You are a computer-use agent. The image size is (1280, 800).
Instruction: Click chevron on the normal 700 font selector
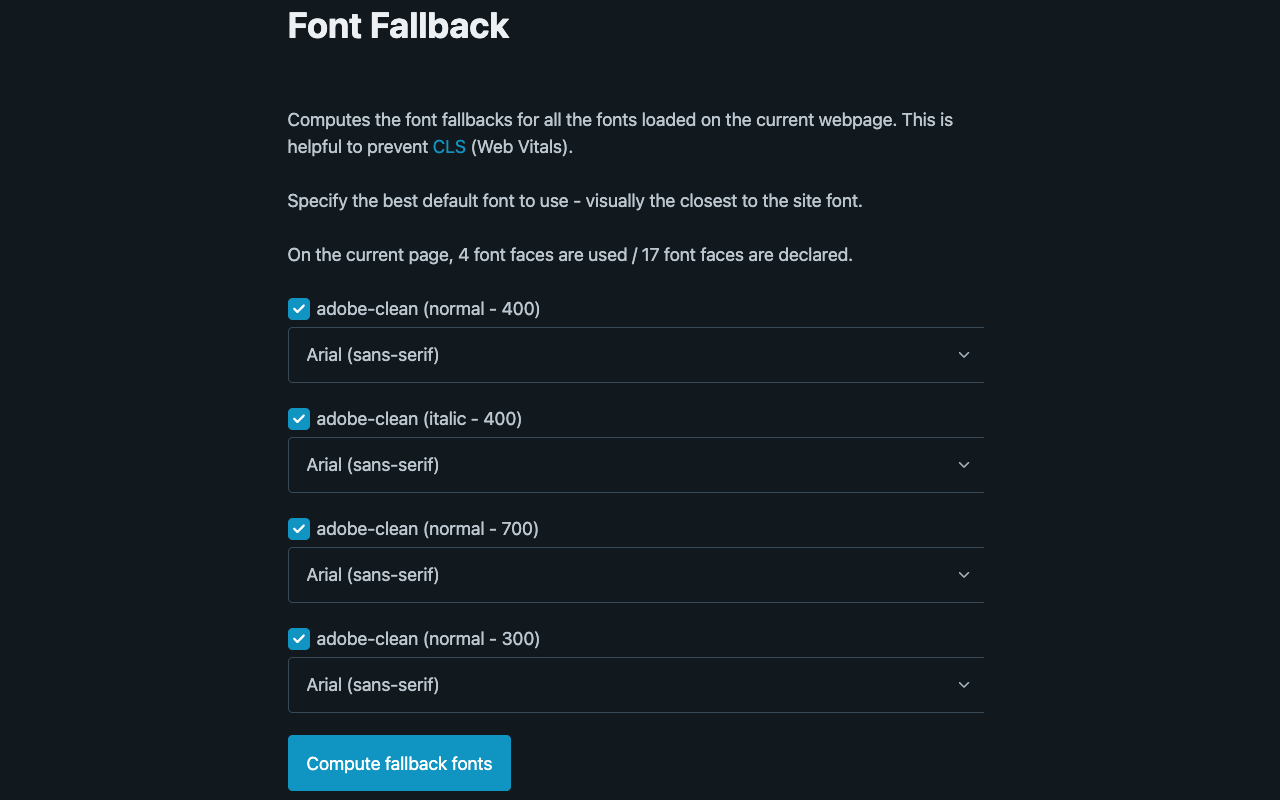(x=963, y=574)
